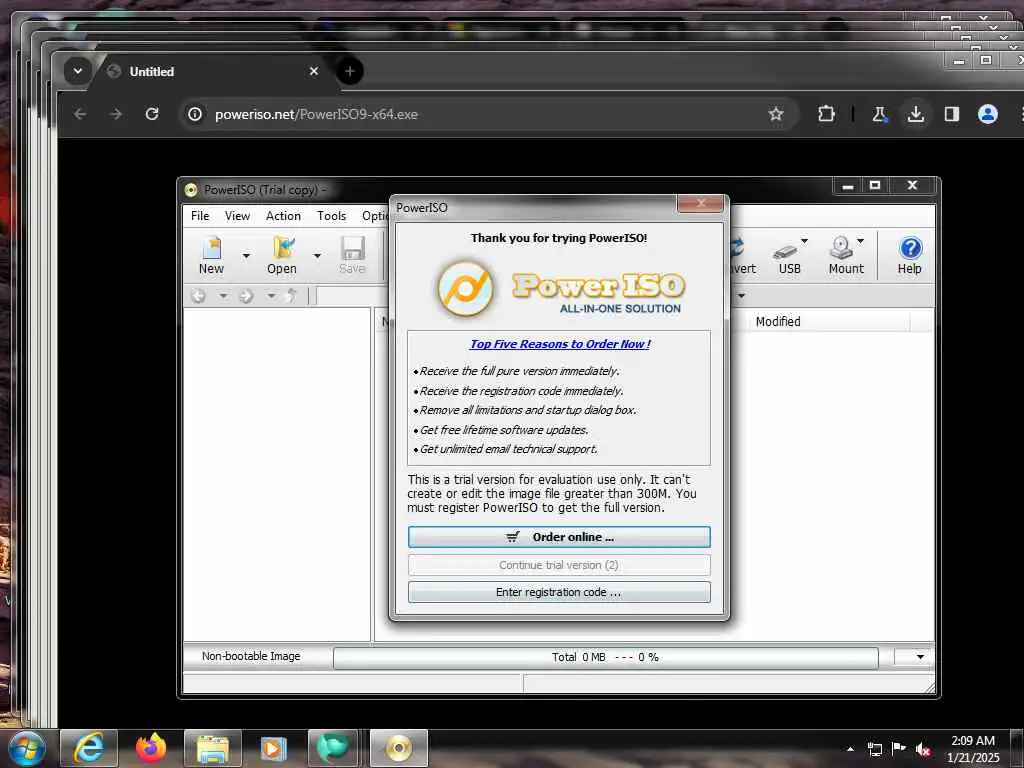The width and height of the screenshot is (1024, 768).
Task: Open Top Five Reasons to Order Now link
Action: point(560,344)
